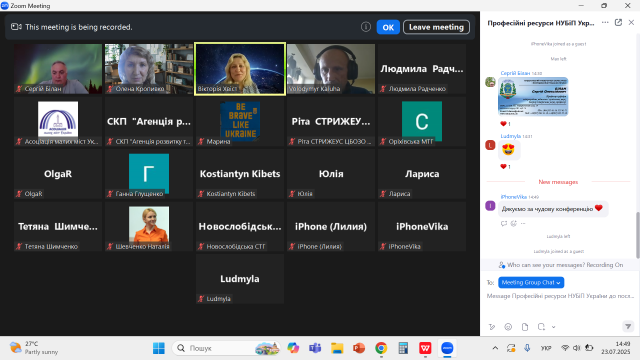640x360 pixels.
Task: Add a reaction to IPhoneVika's message
Action: point(513,223)
